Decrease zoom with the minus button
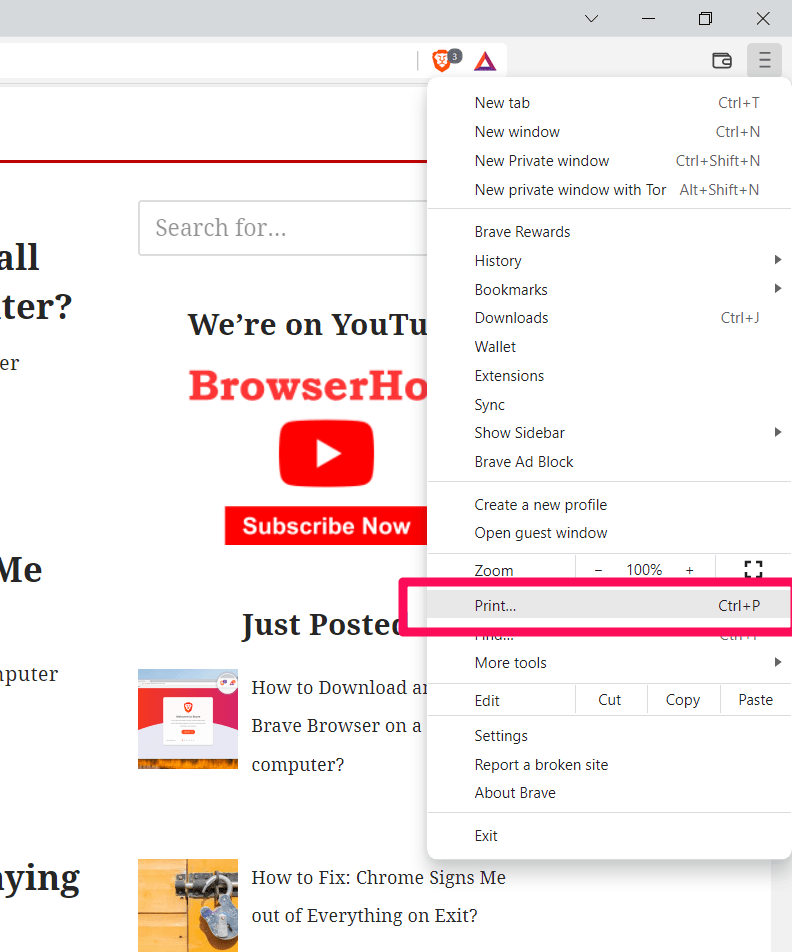Screen dimensions: 792x952 [598, 570]
